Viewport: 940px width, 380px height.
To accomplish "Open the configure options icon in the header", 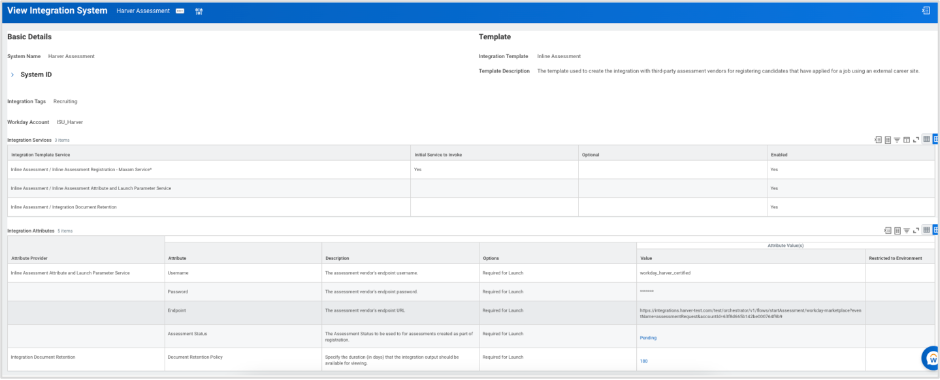I will point(198,11).
